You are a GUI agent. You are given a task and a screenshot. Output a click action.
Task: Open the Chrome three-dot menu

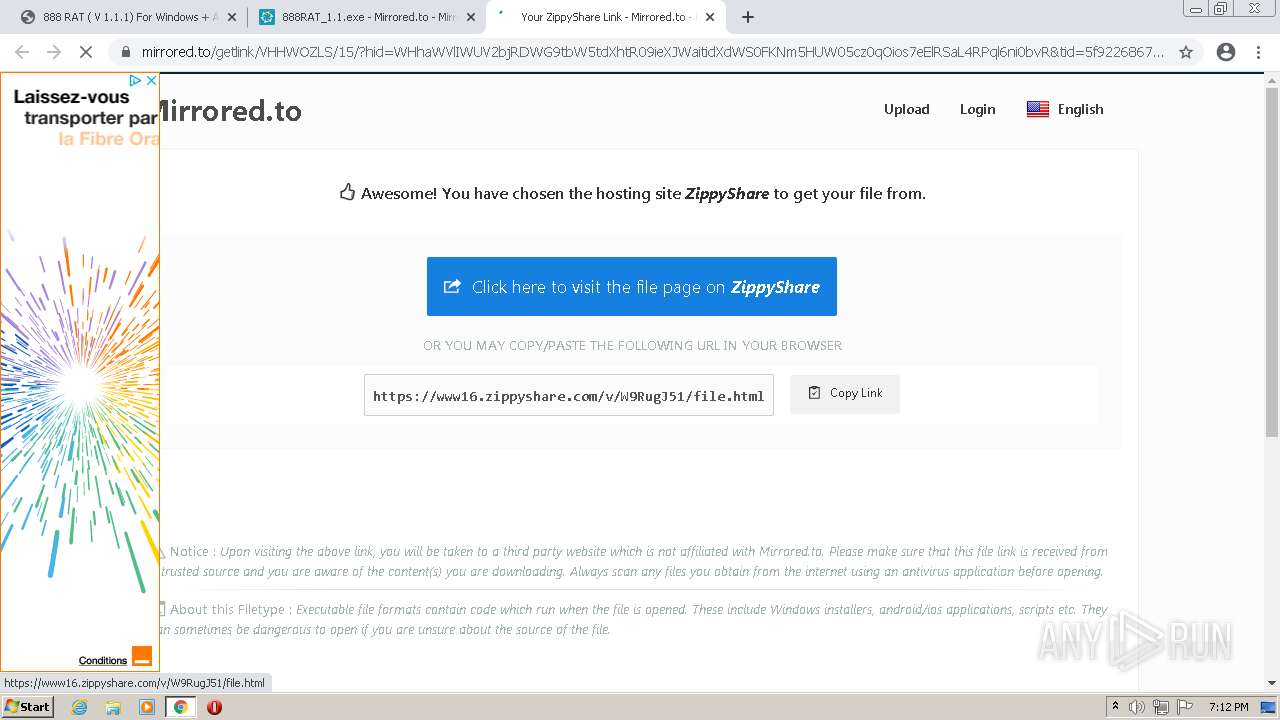tap(1258, 52)
